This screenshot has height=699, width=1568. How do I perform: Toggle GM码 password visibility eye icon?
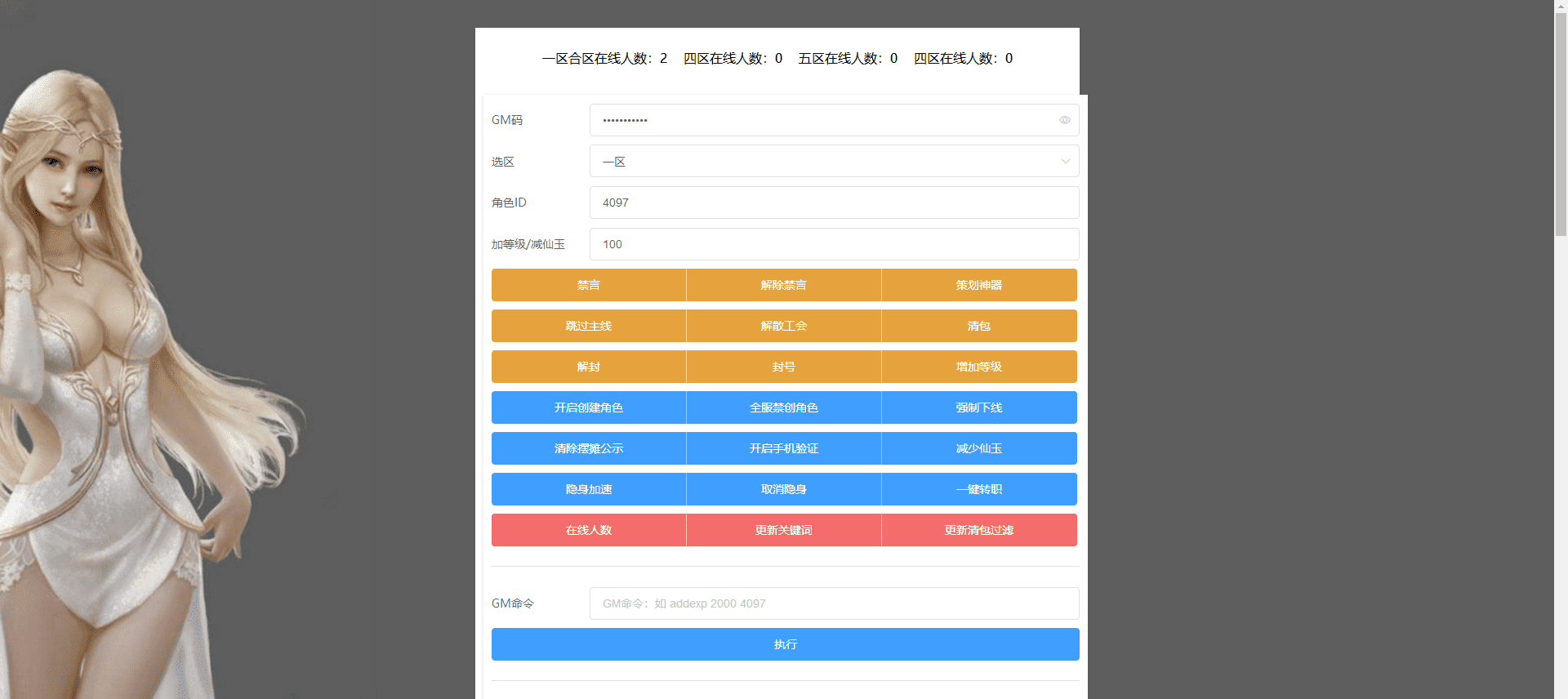pos(1064,120)
